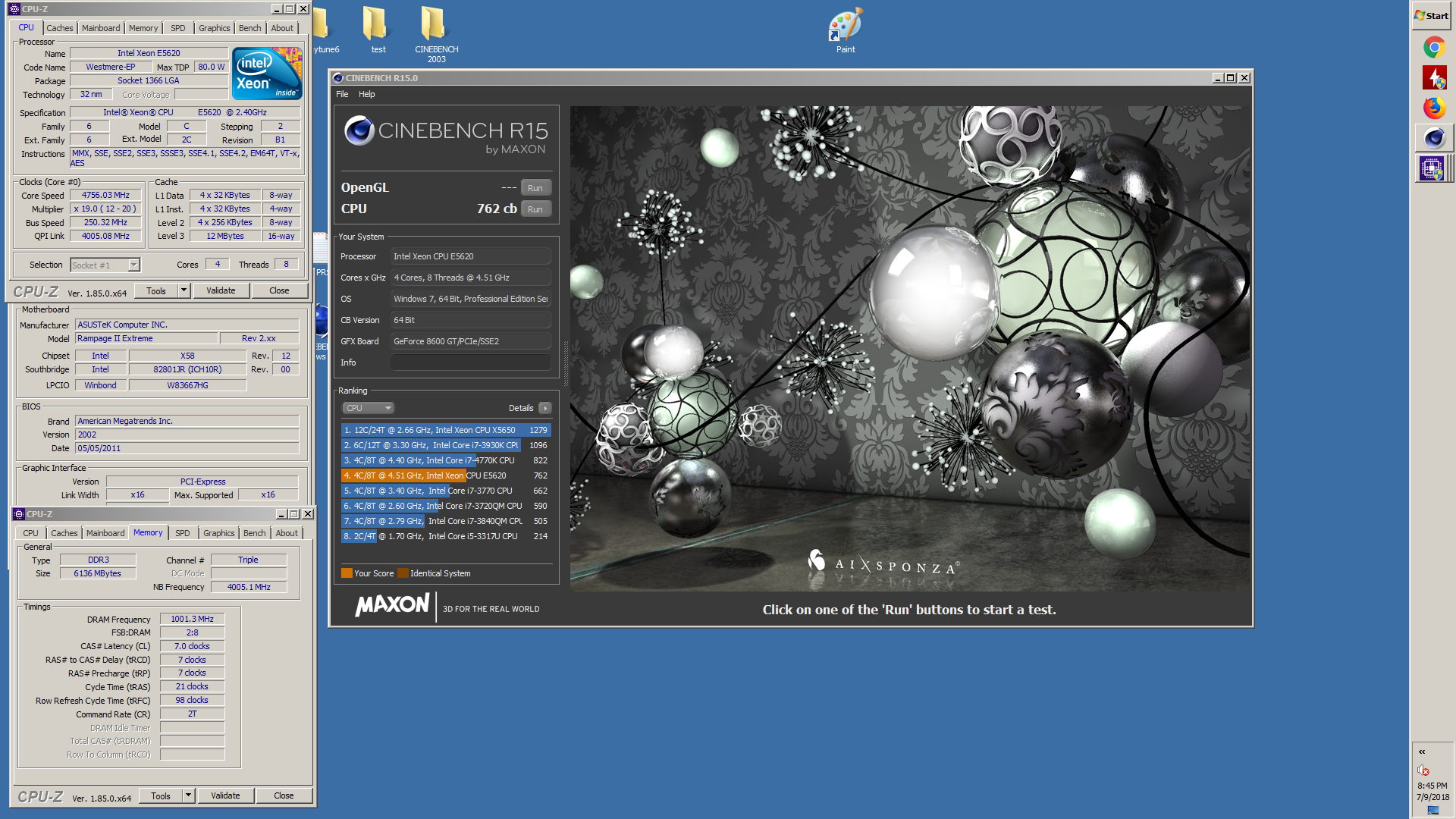
Task: Open the Graphics tab in the top CPU-Z window
Action: [x=215, y=28]
